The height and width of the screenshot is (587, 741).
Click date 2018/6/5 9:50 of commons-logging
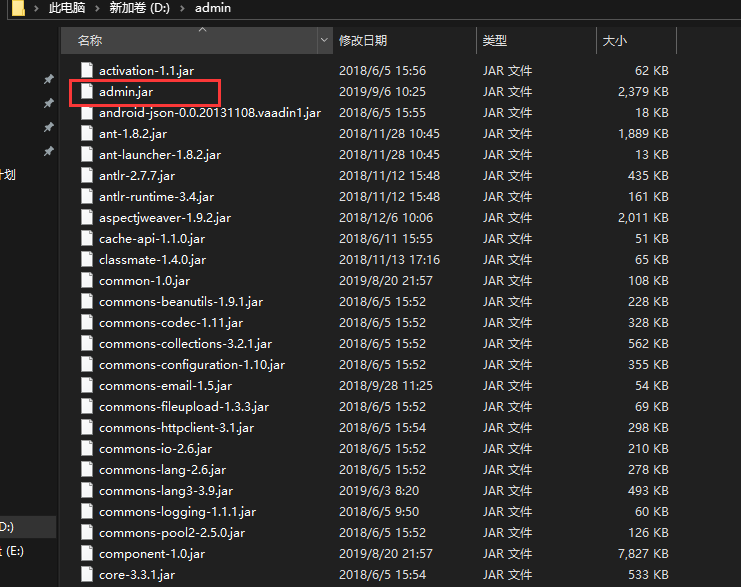pyautogui.click(x=379, y=512)
